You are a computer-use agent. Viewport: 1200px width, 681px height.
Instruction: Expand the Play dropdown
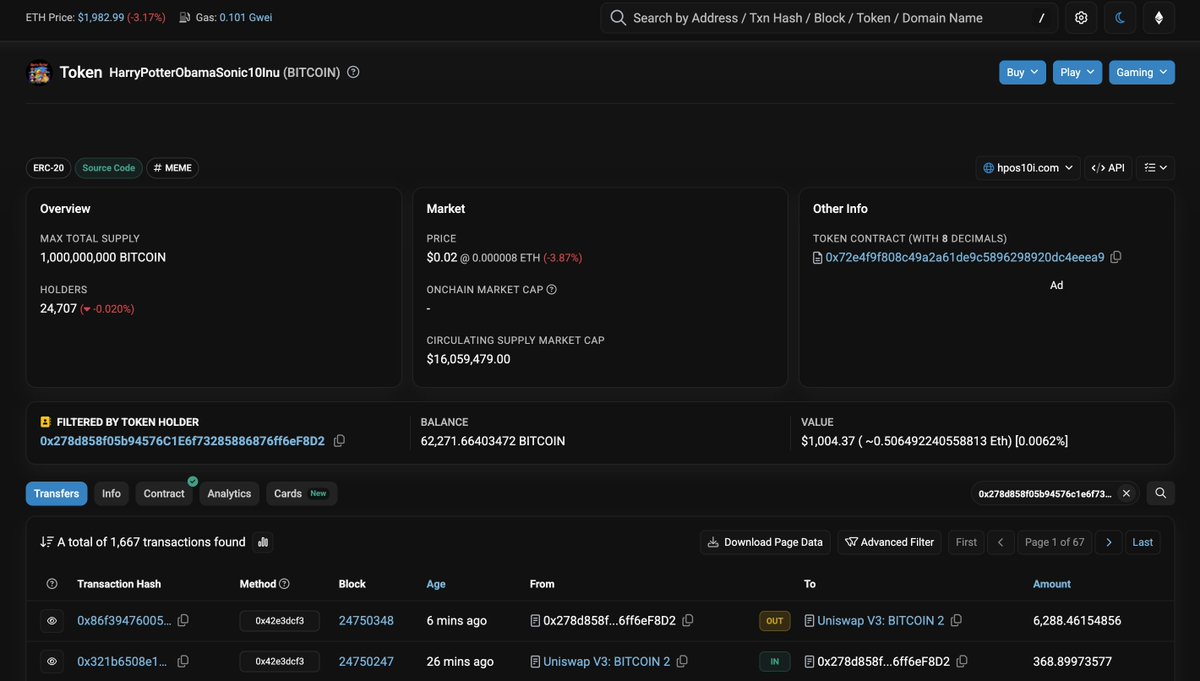[1077, 72]
